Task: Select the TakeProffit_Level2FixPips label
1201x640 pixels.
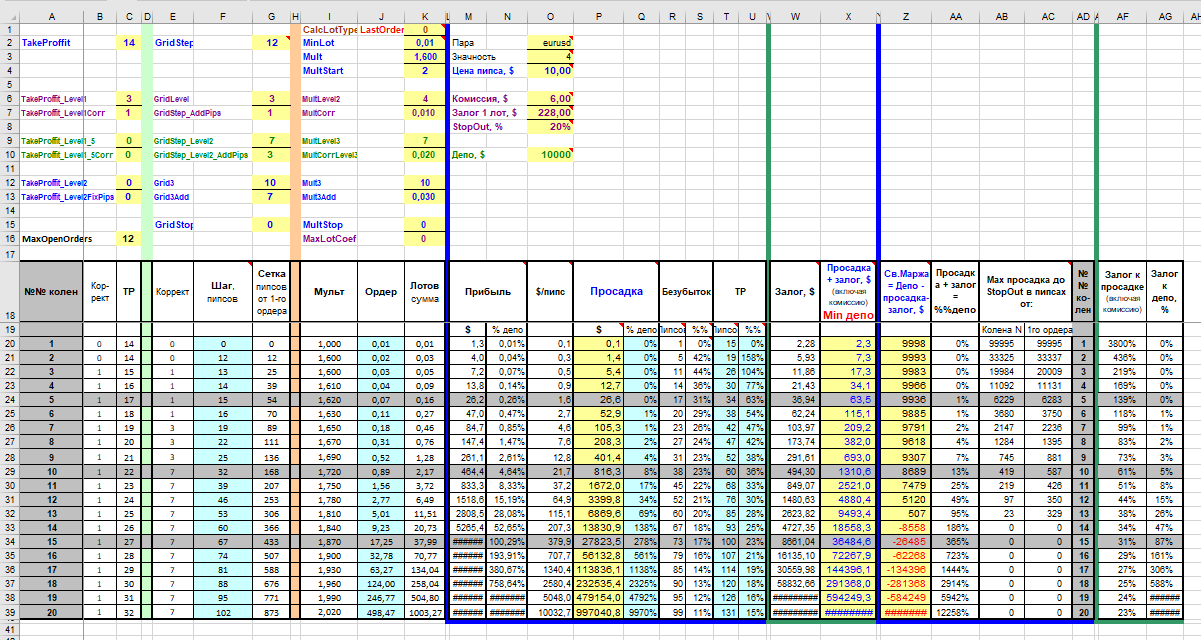Action: click(x=68, y=197)
